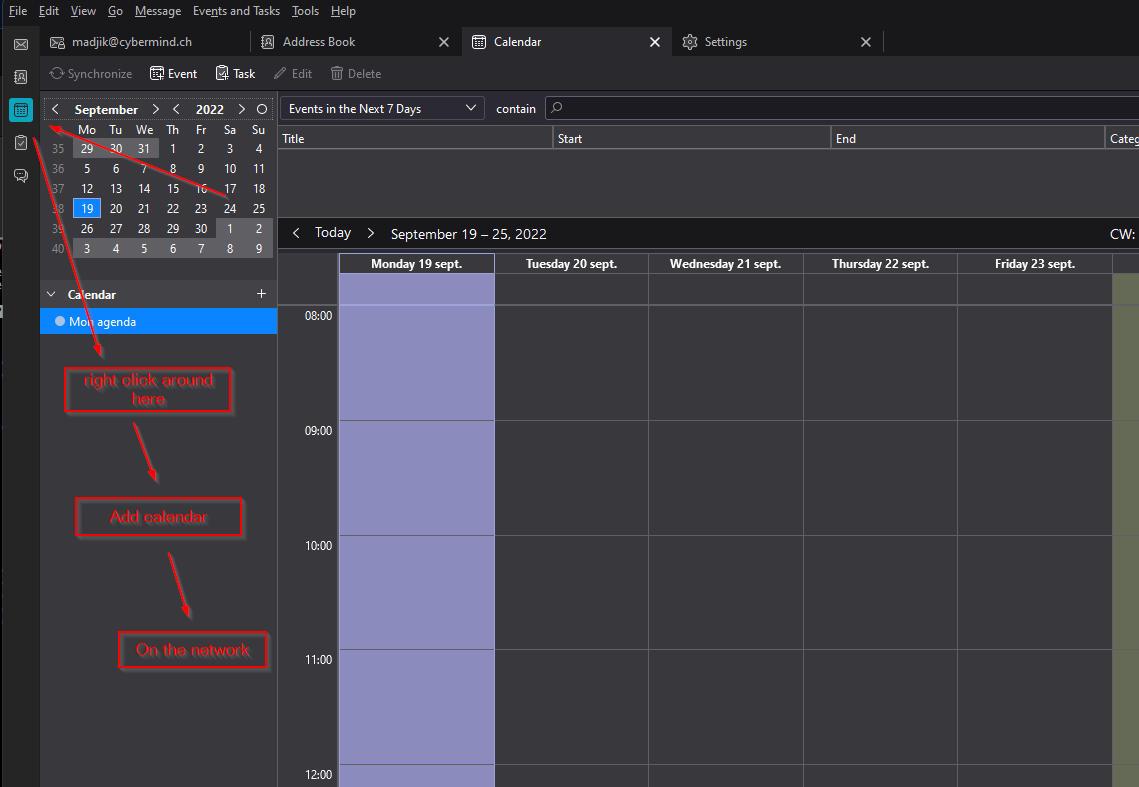Click the plus icon to add calendar
Screen dimensions: 1139x787
point(262,294)
